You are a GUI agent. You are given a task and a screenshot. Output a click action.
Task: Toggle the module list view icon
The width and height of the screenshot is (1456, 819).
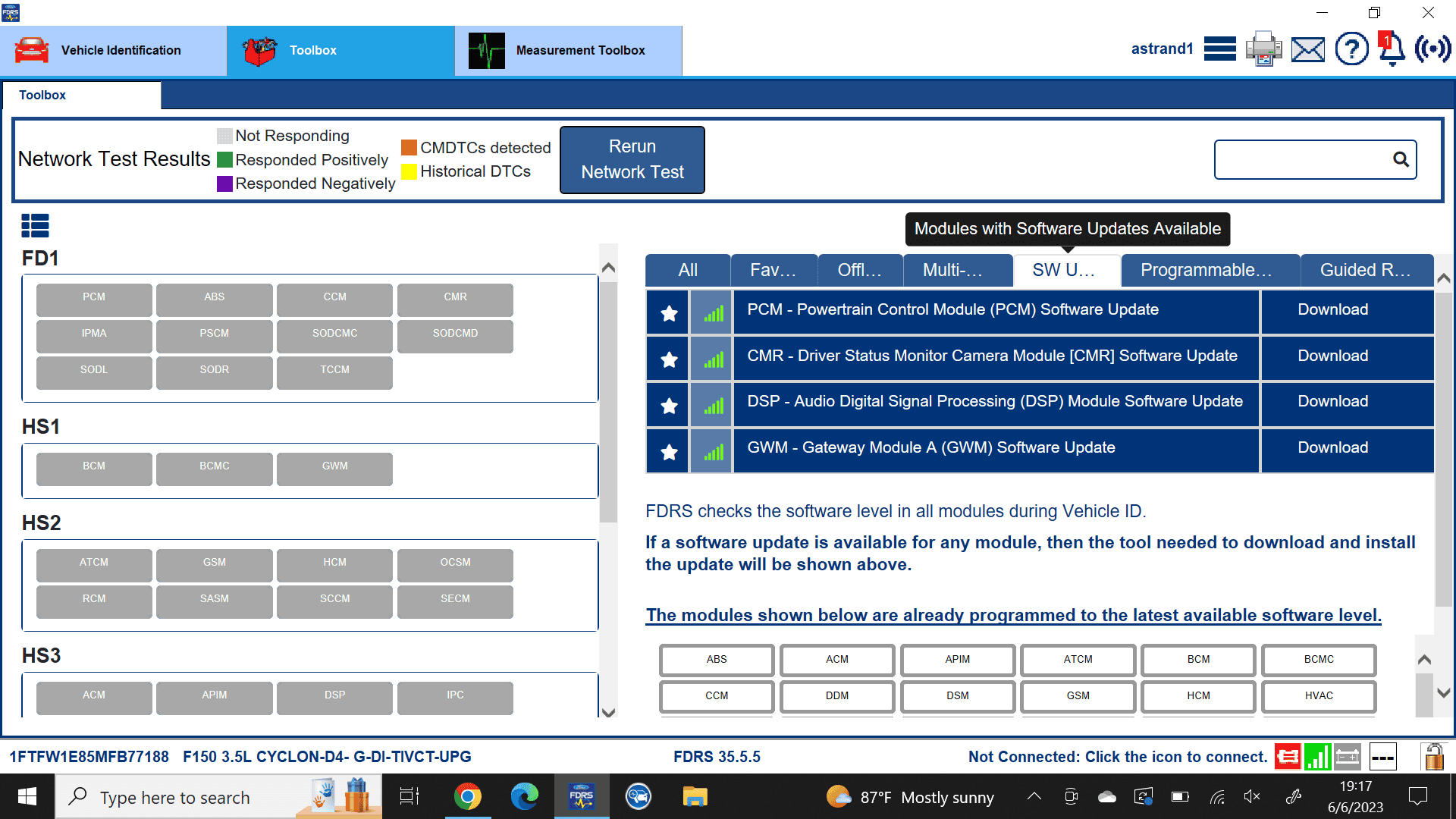click(35, 225)
